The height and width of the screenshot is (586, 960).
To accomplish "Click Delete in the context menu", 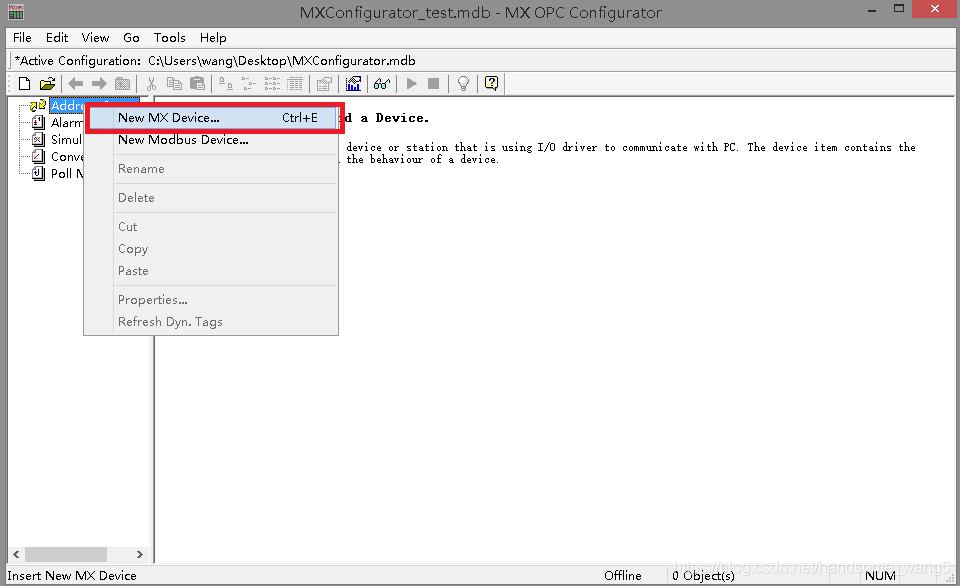I will click(211, 198).
